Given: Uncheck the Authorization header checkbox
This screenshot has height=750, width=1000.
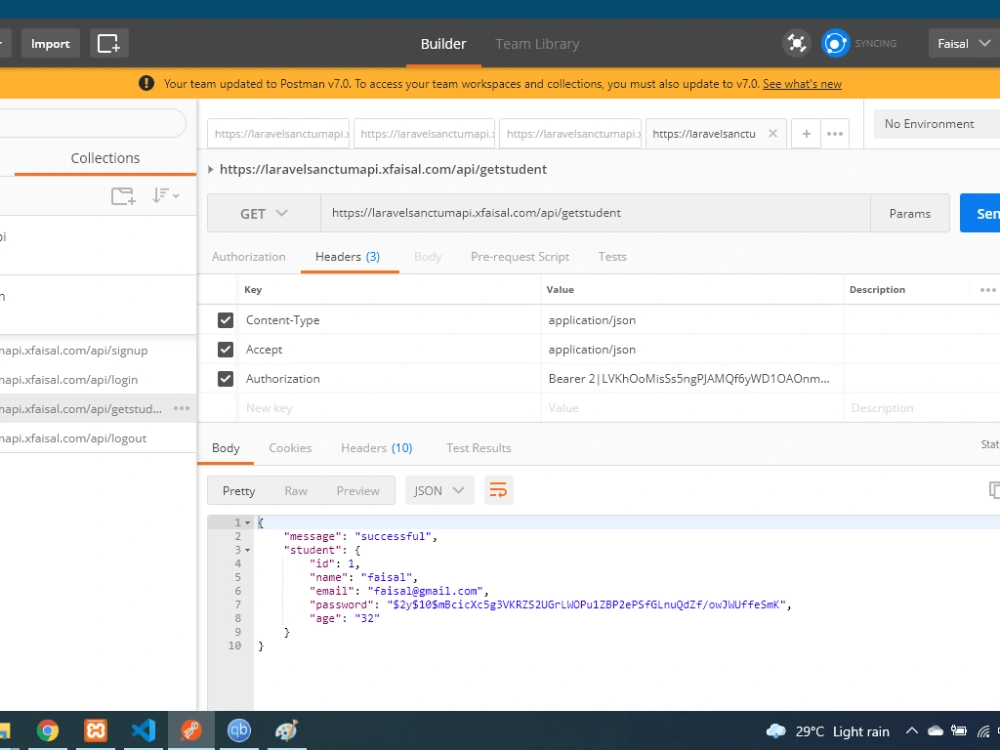Looking at the screenshot, I should (x=225, y=378).
